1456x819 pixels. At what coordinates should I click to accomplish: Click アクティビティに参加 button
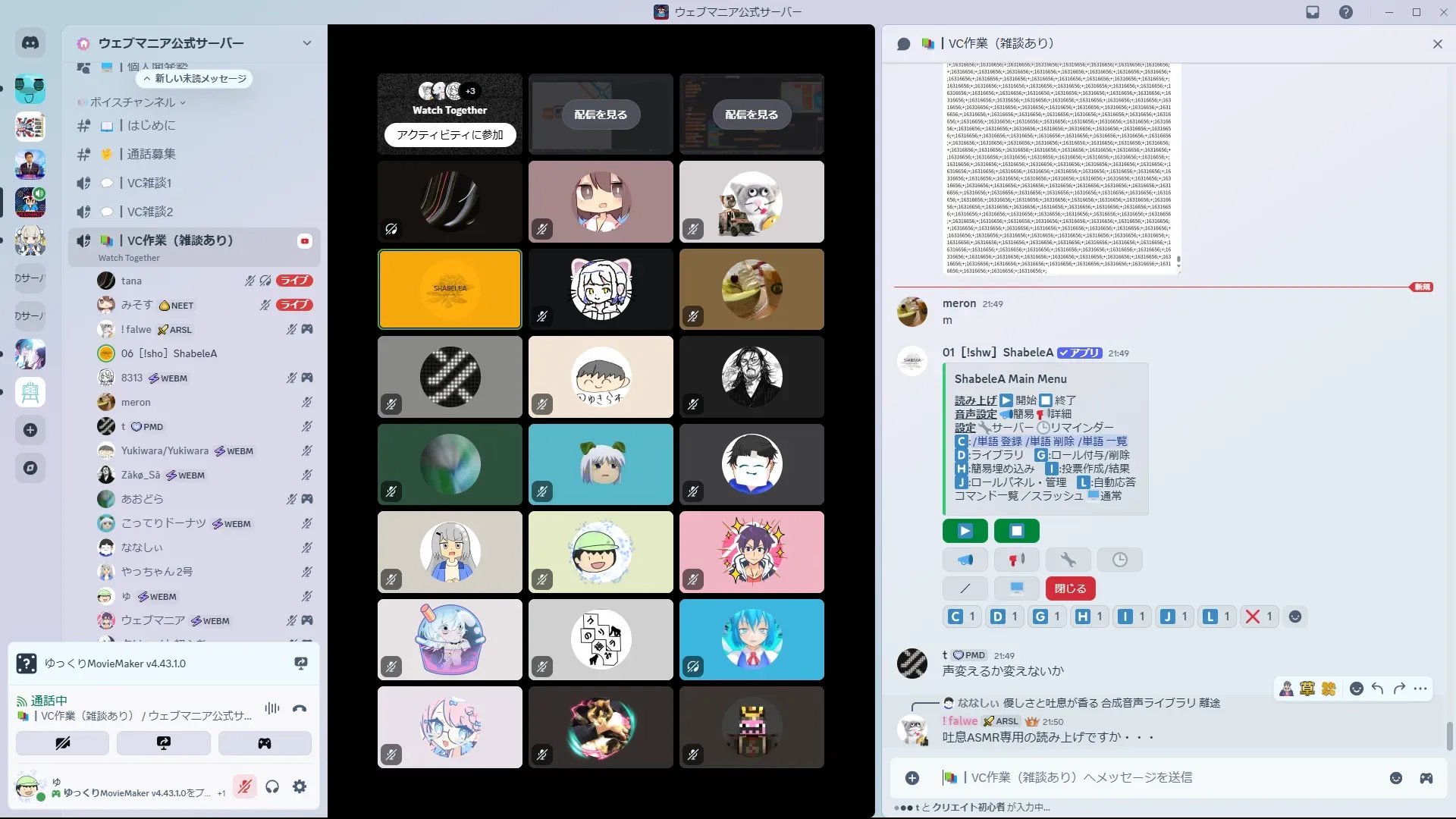(x=450, y=134)
